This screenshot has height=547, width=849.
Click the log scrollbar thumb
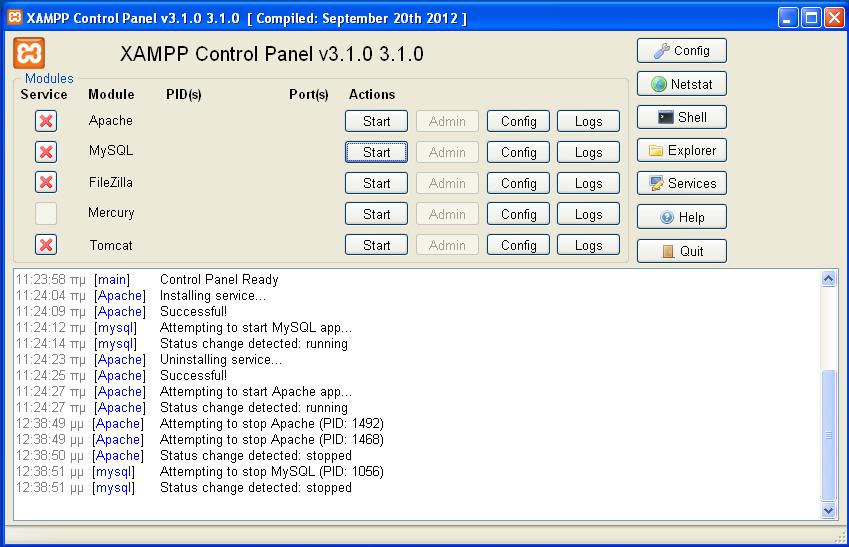[x=828, y=435]
